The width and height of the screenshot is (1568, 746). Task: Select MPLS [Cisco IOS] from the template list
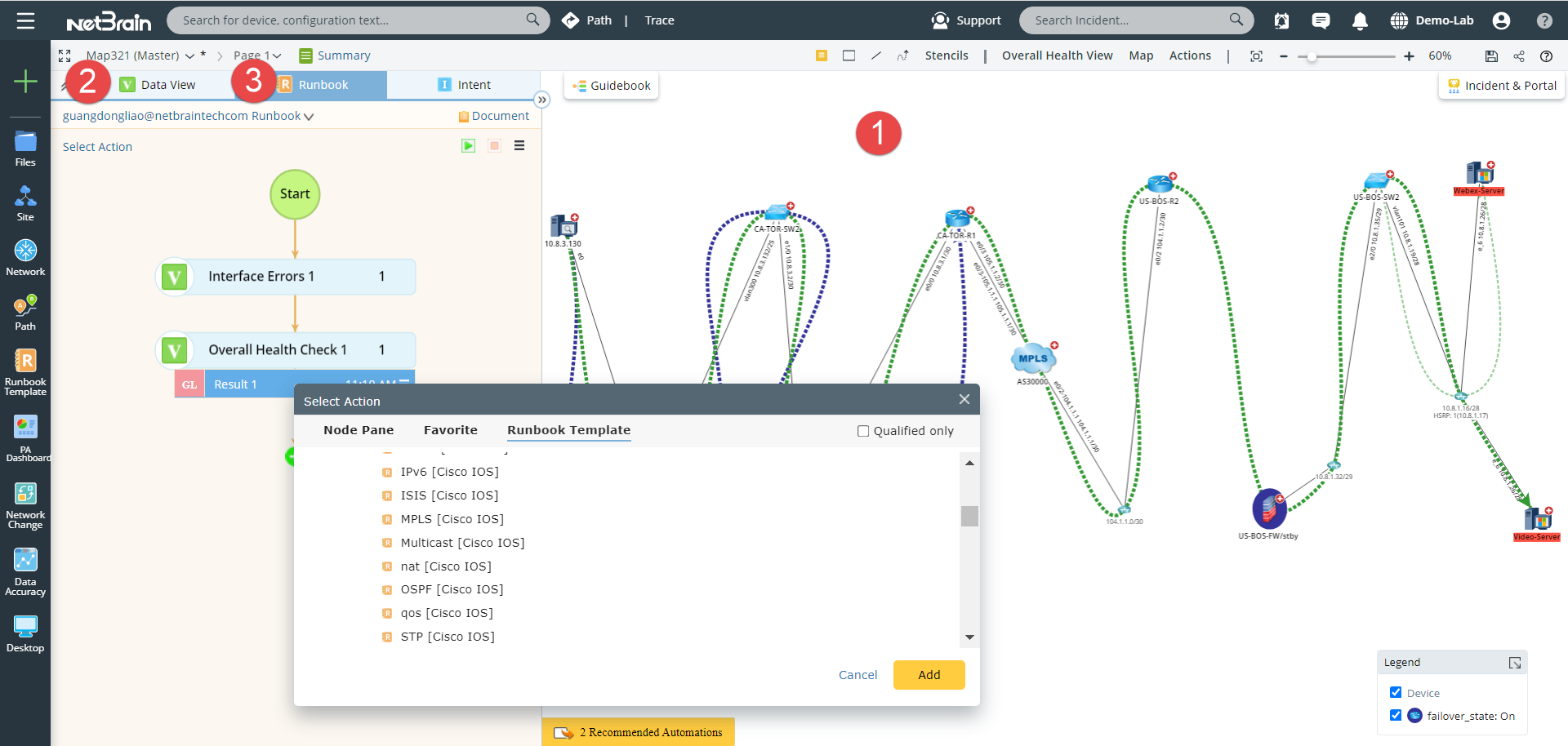point(452,518)
